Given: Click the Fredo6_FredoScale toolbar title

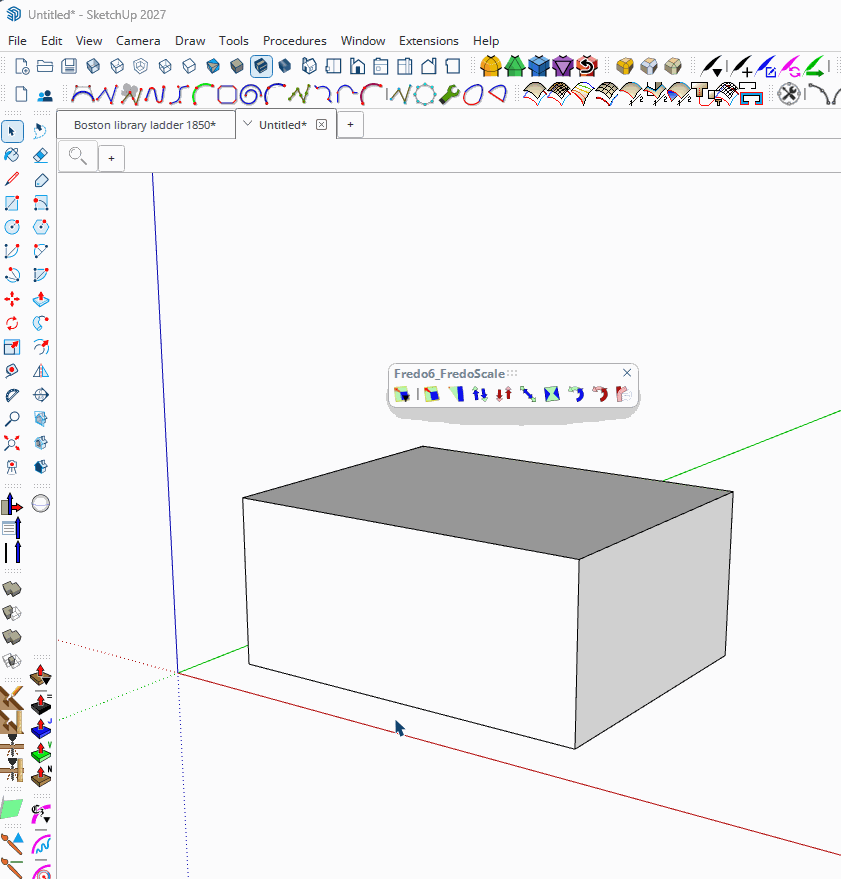Looking at the screenshot, I should [450, 374].
